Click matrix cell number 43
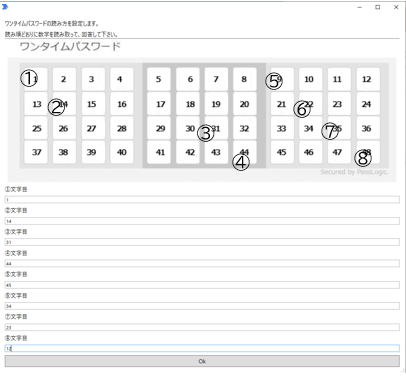This screenshot has height=376, width=406. tap(216, 152)
